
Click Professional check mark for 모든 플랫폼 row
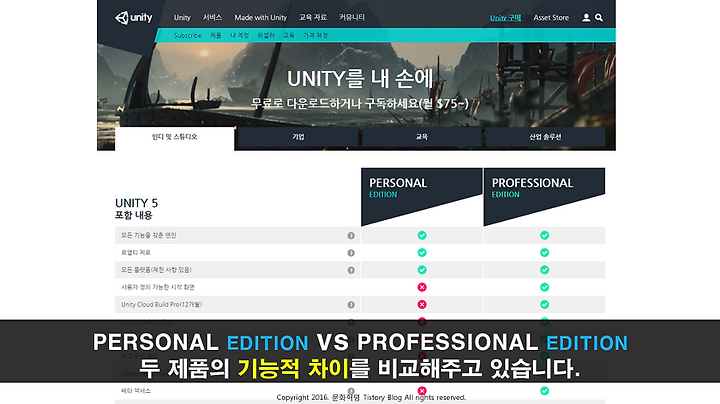[x=545, y=270]
